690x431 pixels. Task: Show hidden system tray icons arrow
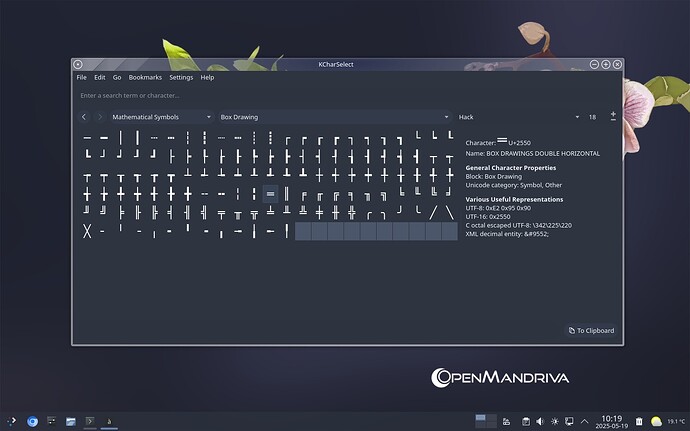tap(584, 421)
